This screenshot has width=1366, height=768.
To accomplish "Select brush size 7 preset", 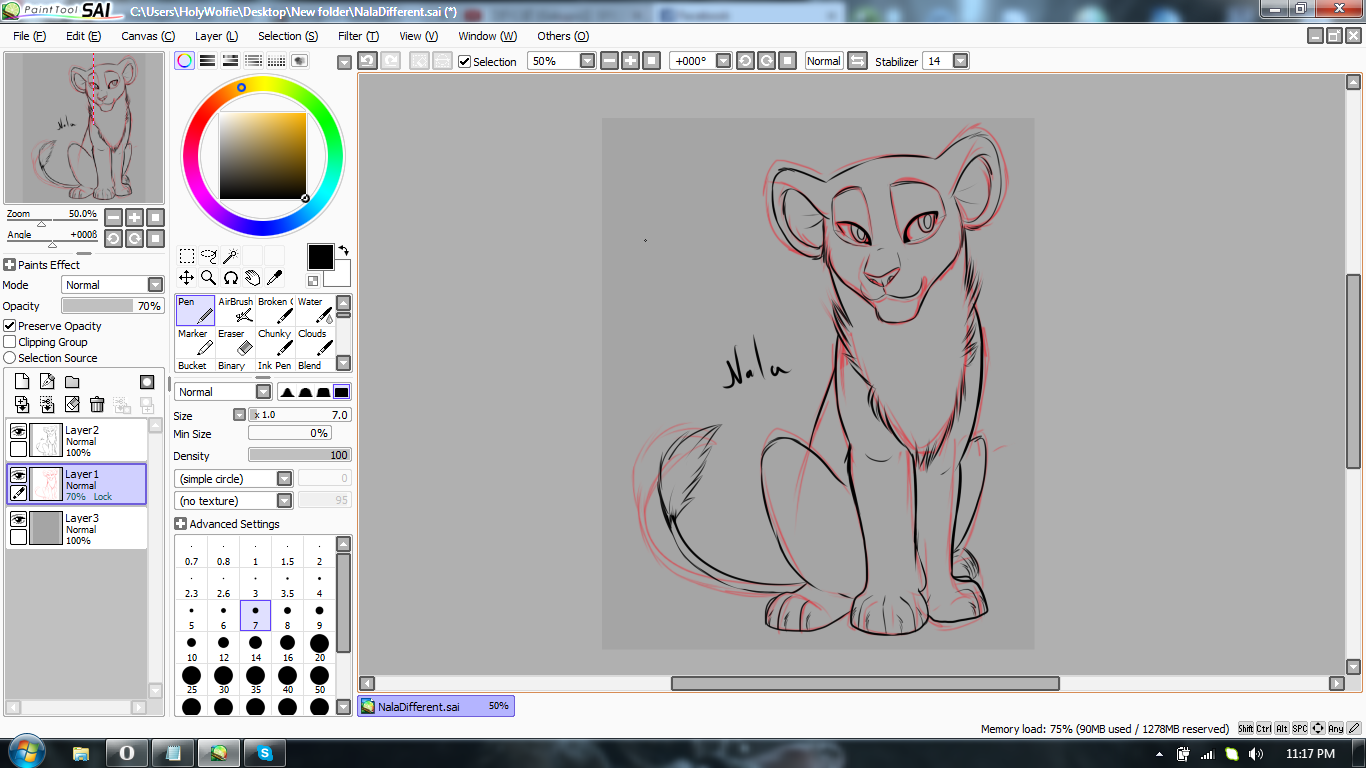I will [255, 615].
